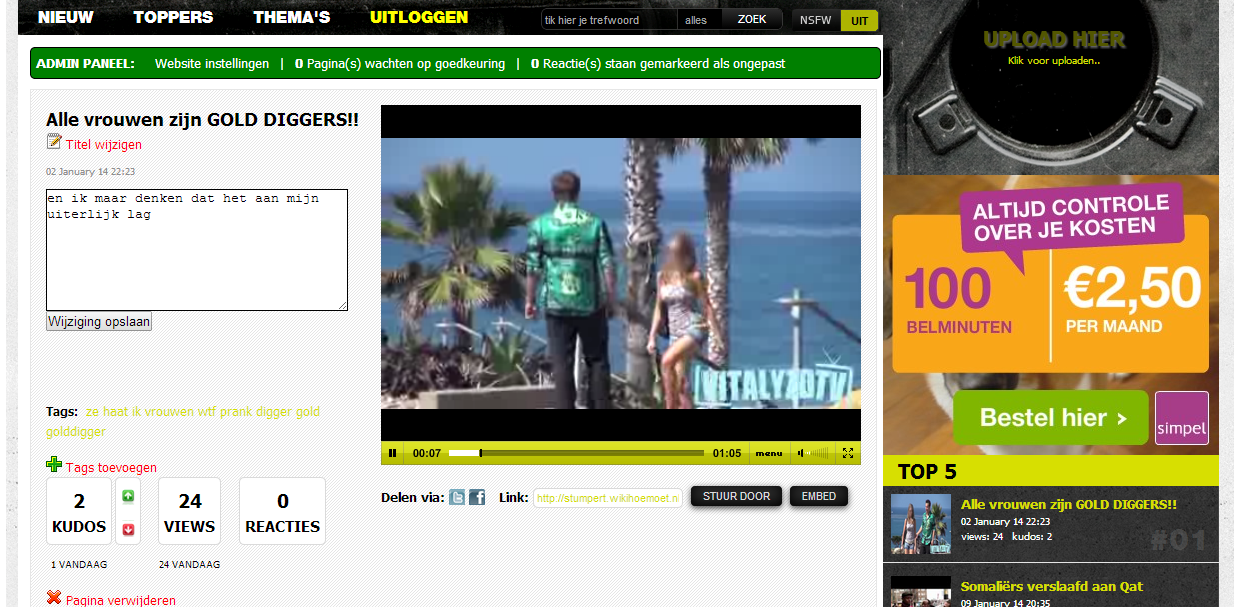Viewport: 1234px width, 614px height.
Task: Mute the player via speaker icon
Action: (801, 453)
